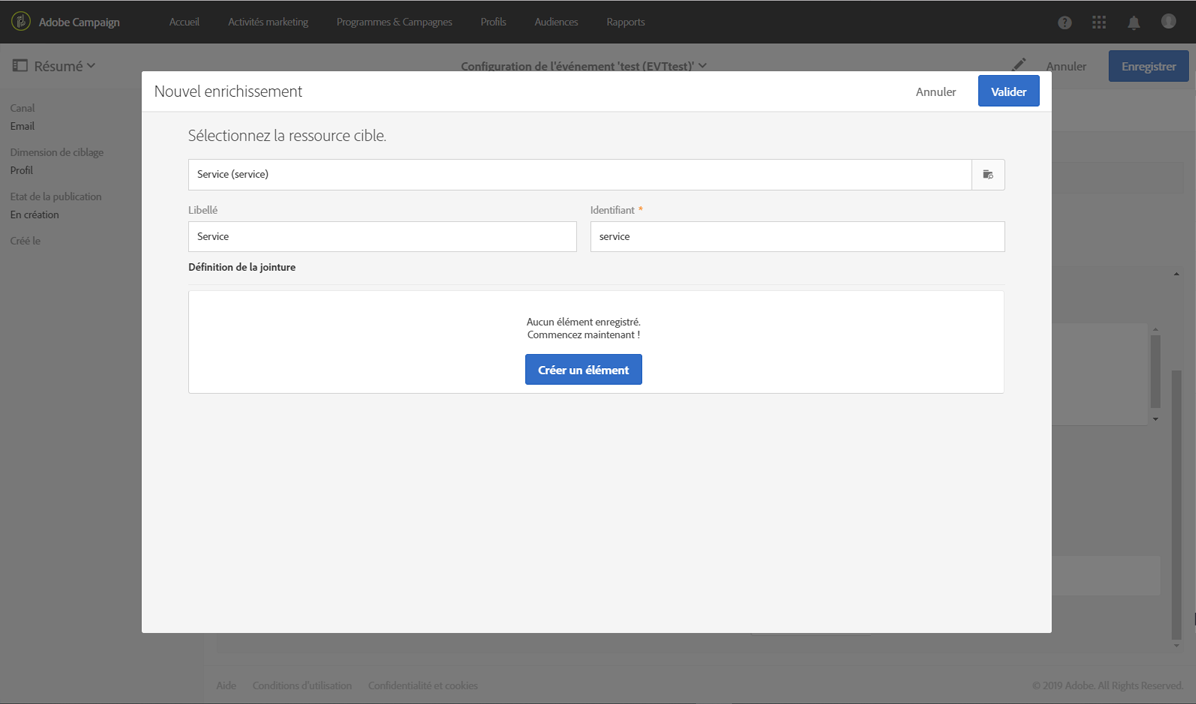Screen dimensions: 1196x704
Task: Open the Profils menu
Action: [x=494, y=22]
